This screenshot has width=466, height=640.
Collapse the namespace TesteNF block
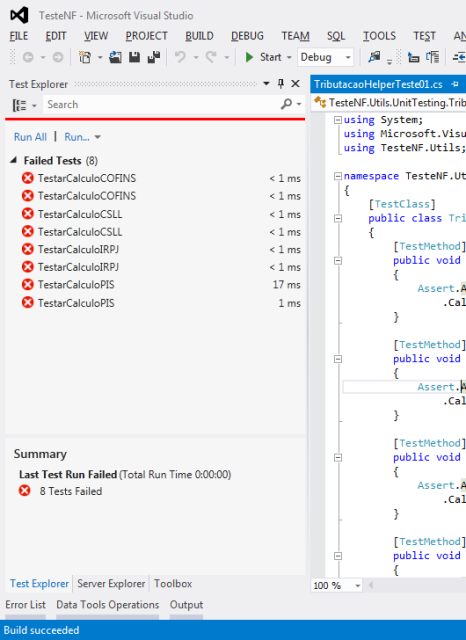tap(338, 176)
